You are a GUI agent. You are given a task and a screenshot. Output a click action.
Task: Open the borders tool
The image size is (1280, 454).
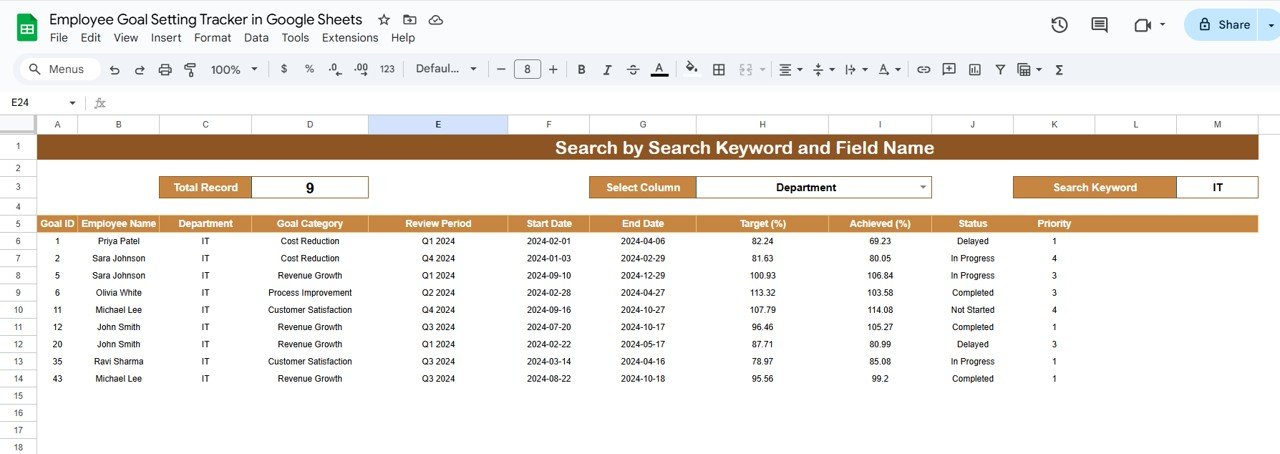click(x=718, y=70)
